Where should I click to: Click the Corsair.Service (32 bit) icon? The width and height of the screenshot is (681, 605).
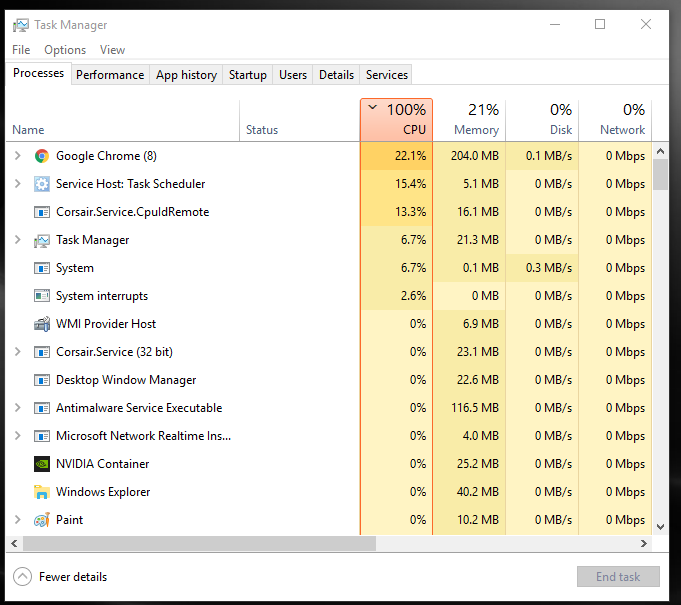(x=42, y=352)
